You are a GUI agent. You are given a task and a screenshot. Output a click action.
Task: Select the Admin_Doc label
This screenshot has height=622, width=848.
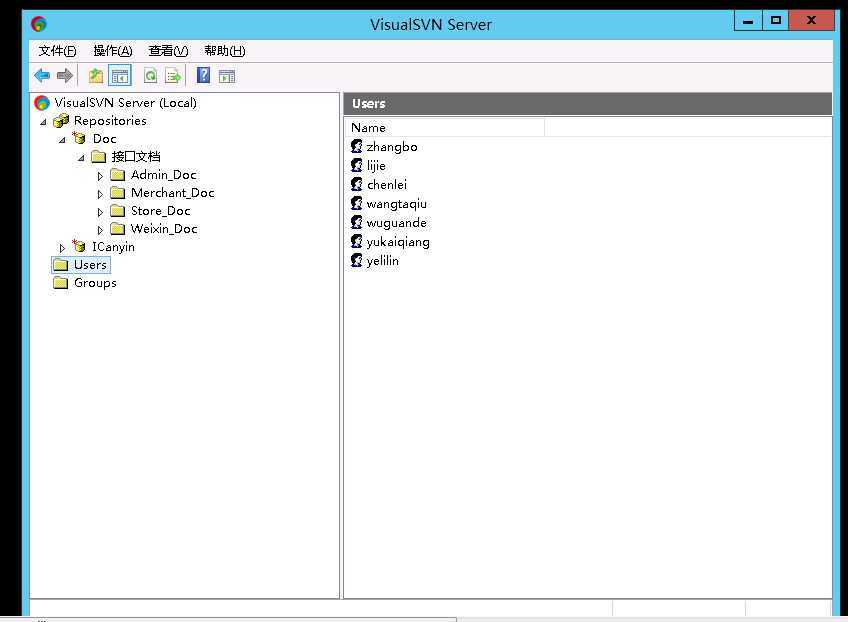(163, 175)
